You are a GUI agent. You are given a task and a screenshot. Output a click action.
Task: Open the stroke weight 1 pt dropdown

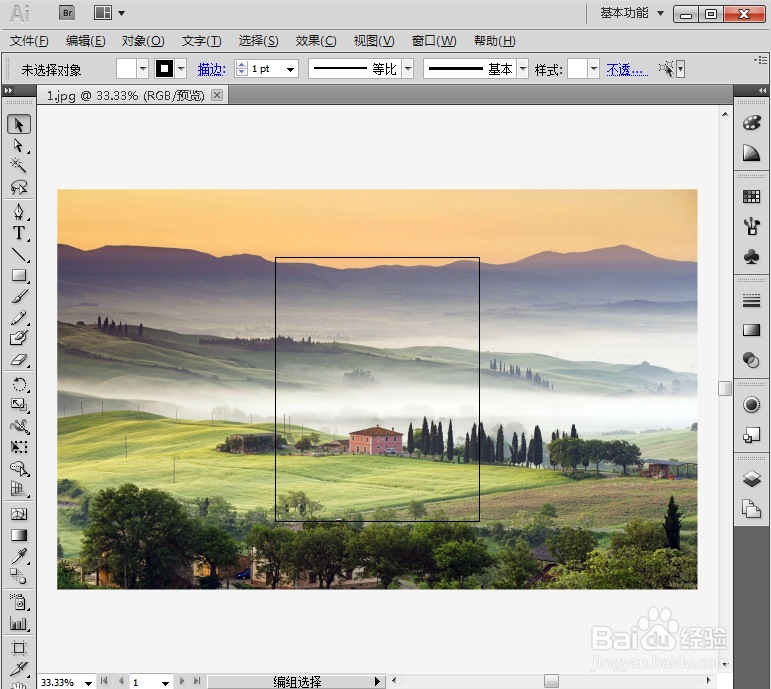(x=290, y=69)
